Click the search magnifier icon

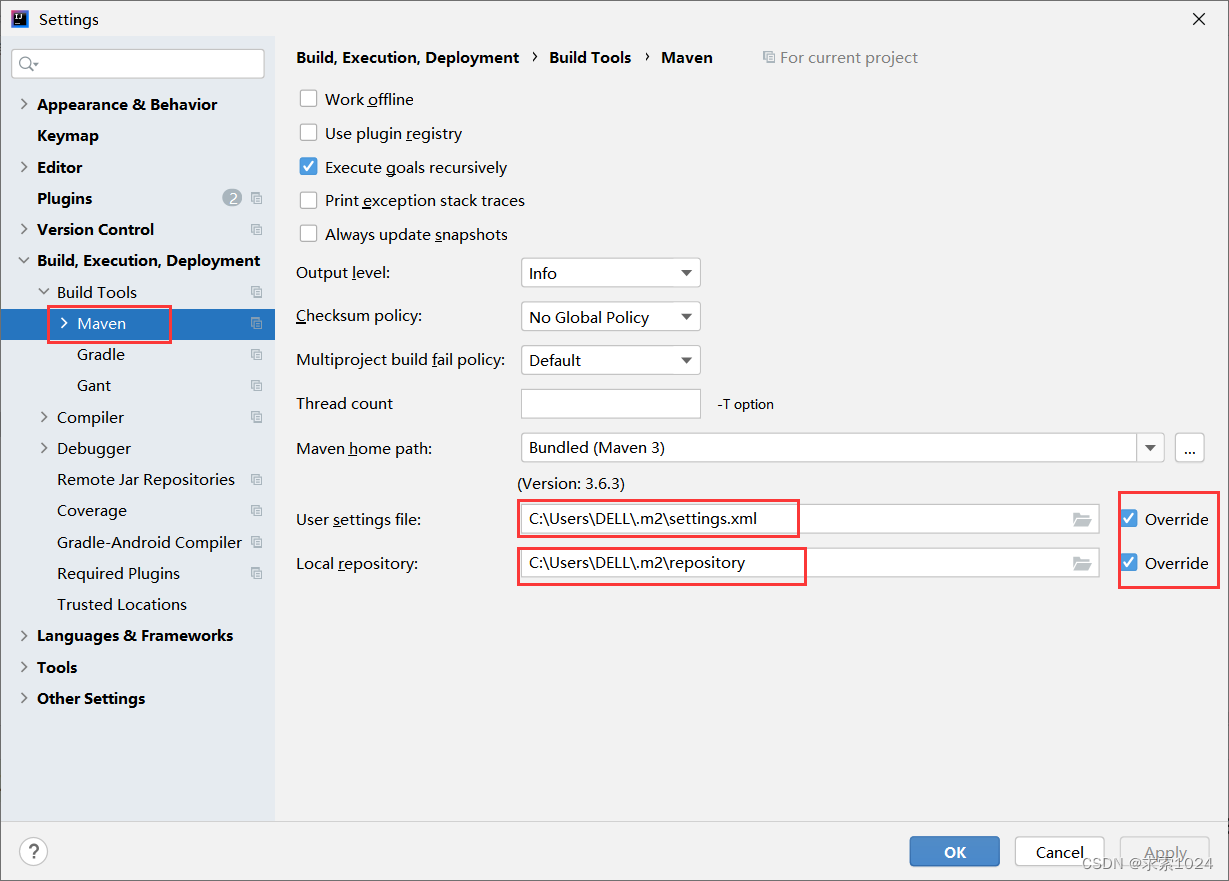(x=28, y=64)
